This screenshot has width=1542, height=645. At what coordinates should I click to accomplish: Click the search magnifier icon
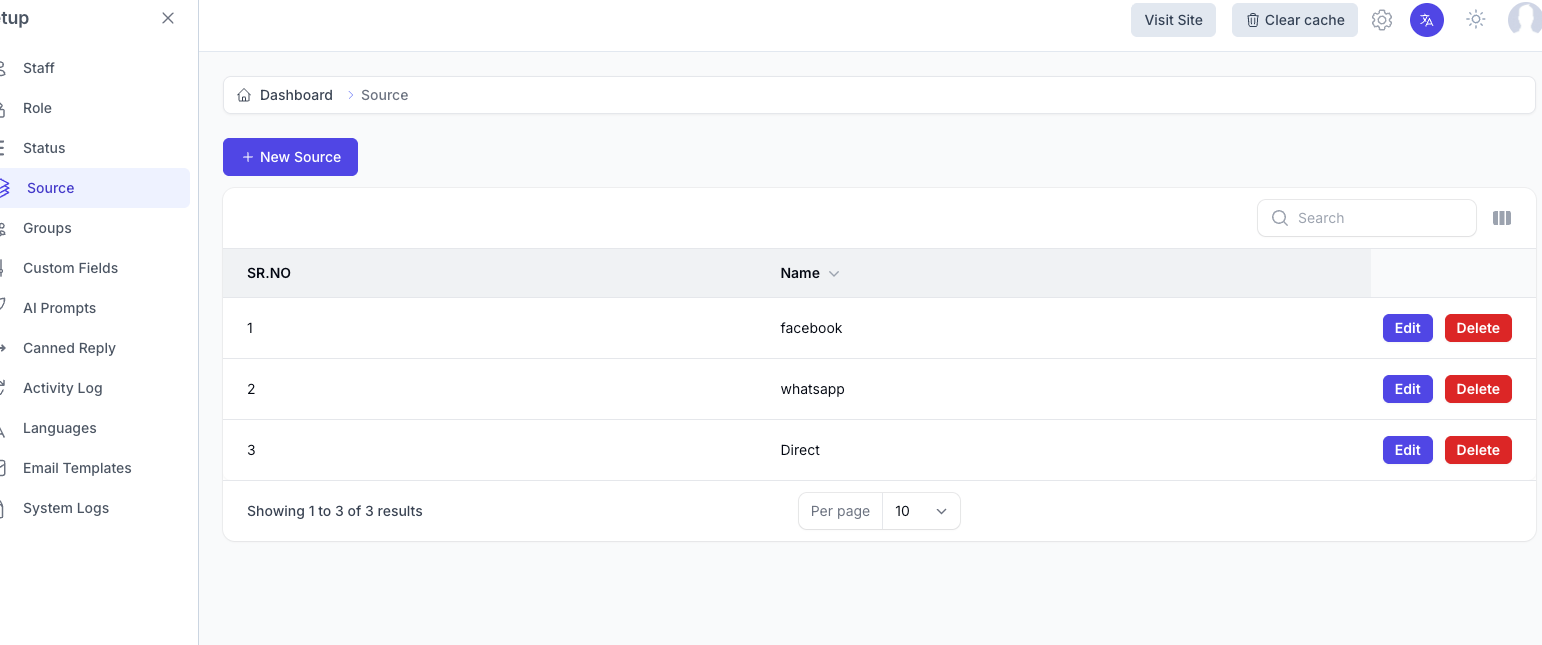point(1280,218)
